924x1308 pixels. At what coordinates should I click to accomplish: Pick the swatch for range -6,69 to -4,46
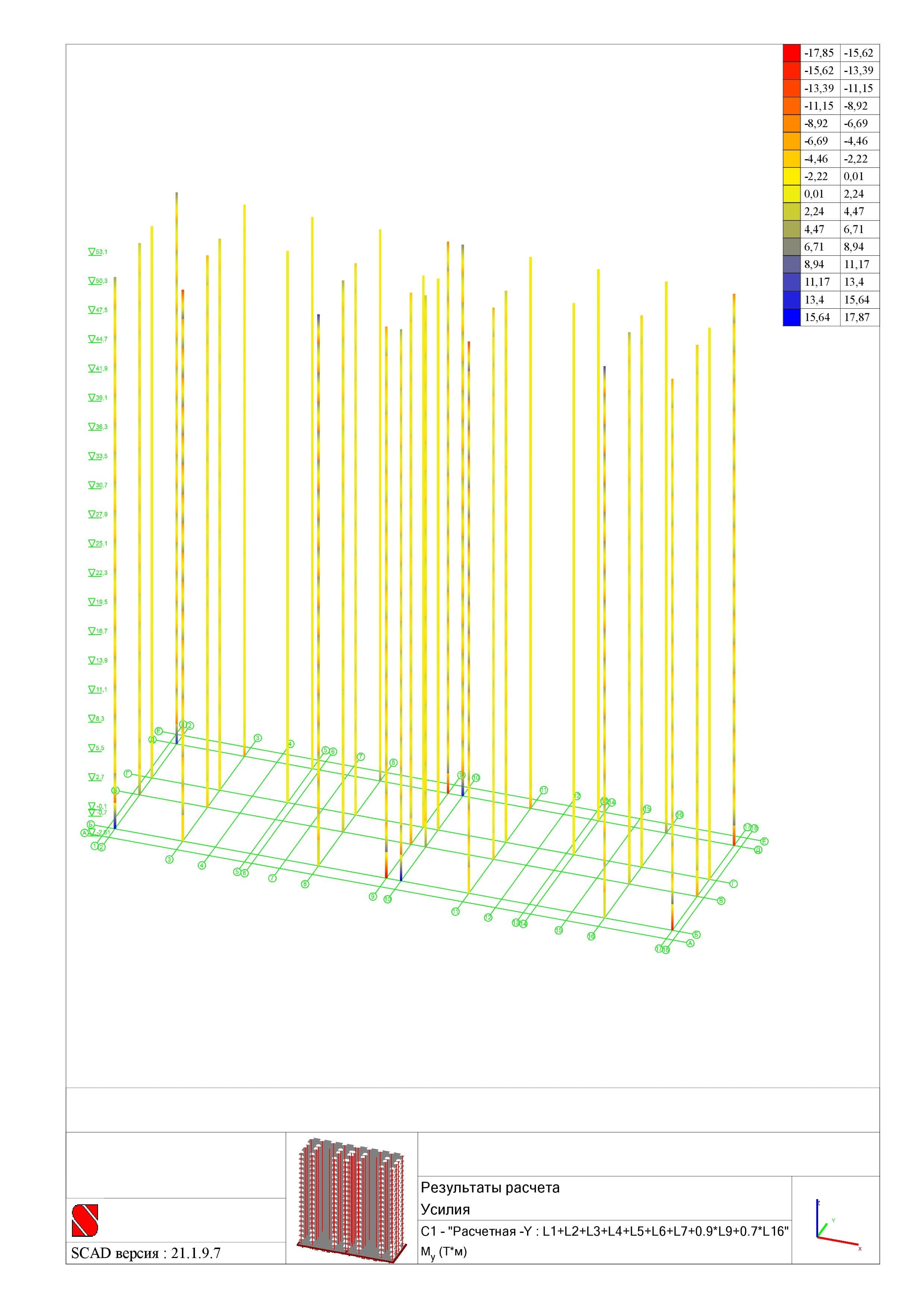(791, 141)
